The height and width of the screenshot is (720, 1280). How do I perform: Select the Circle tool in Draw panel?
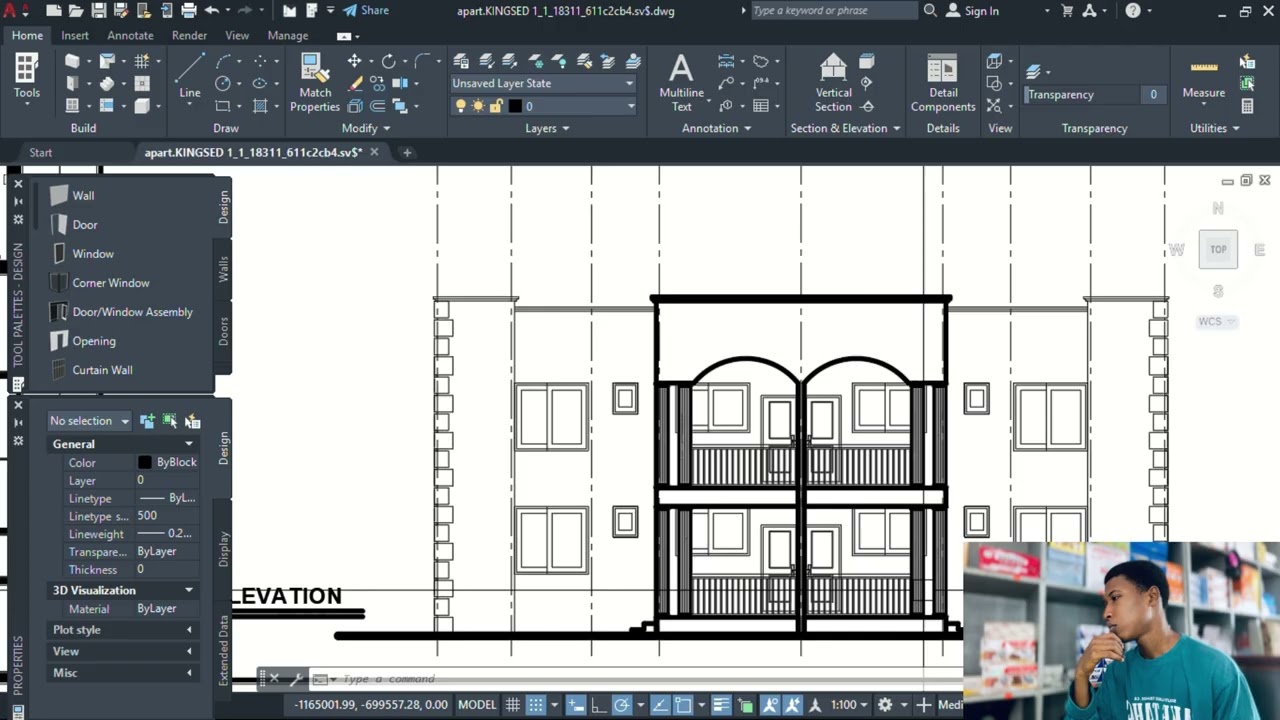point(223,84)
